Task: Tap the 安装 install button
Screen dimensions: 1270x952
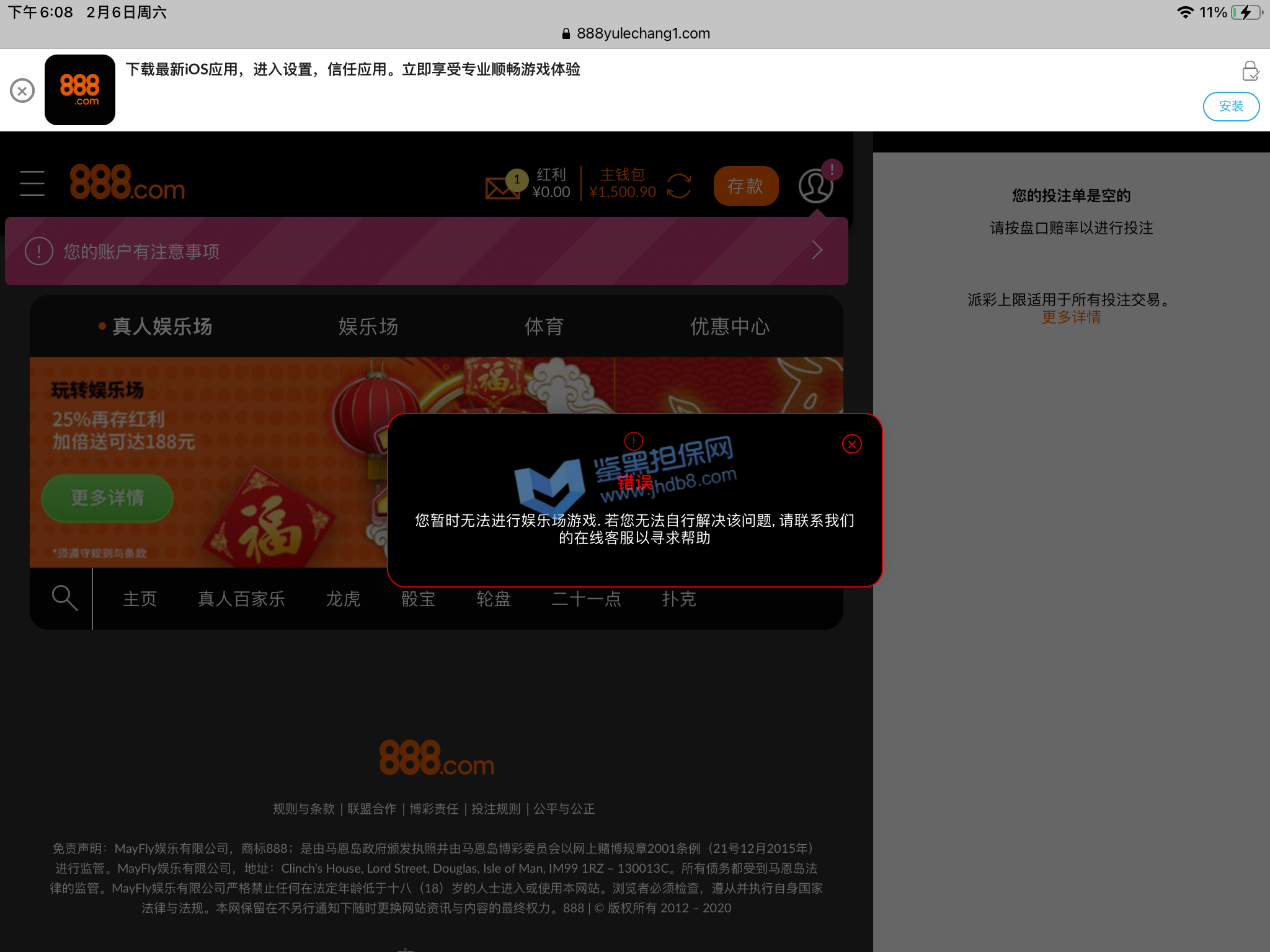Action: pyautogui.click(x=1230, y=107)
